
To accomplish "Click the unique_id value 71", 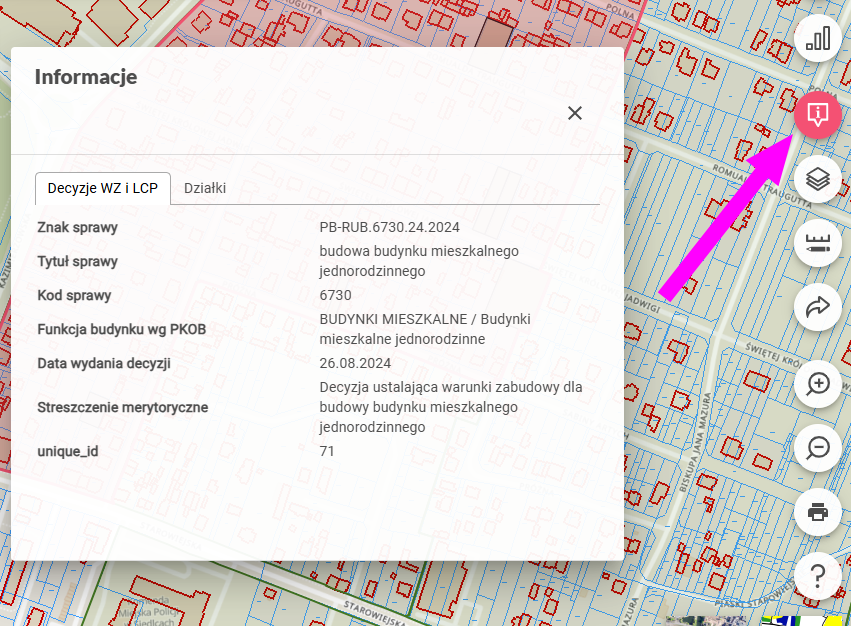I will point(327,451).
